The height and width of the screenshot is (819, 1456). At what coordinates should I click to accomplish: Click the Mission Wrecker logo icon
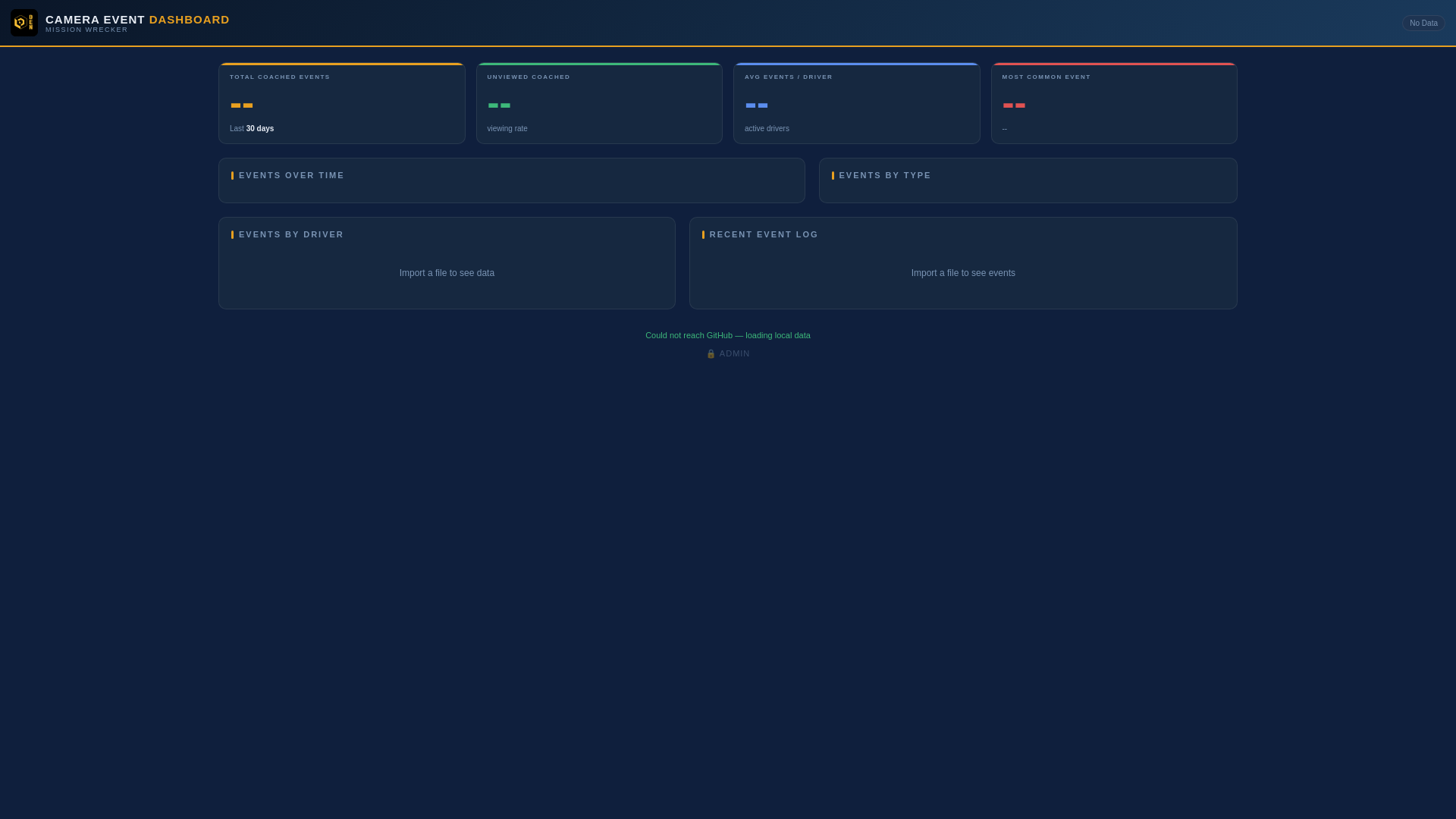point(24,23)
